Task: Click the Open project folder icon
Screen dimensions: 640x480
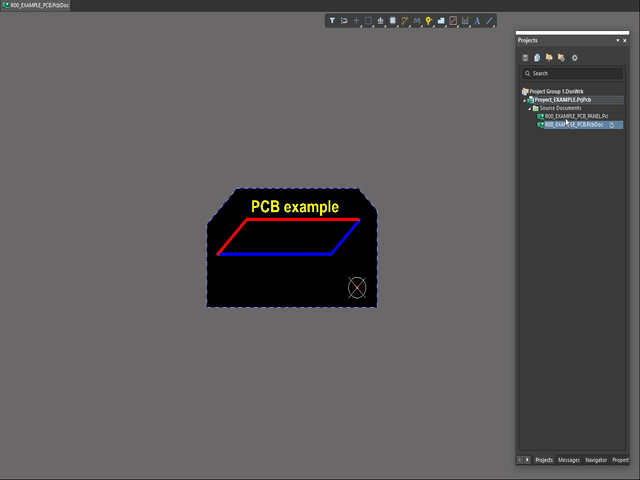Action: pos(549,58)
